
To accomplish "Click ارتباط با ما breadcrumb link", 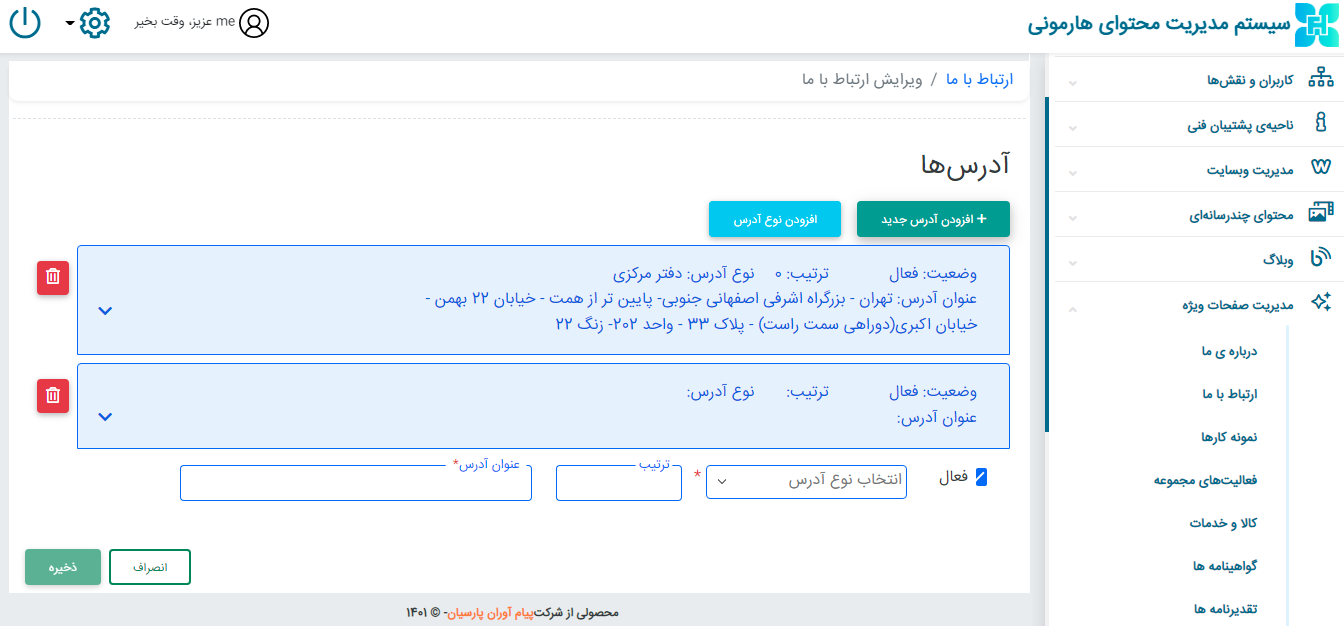I will tap(979, 79).
